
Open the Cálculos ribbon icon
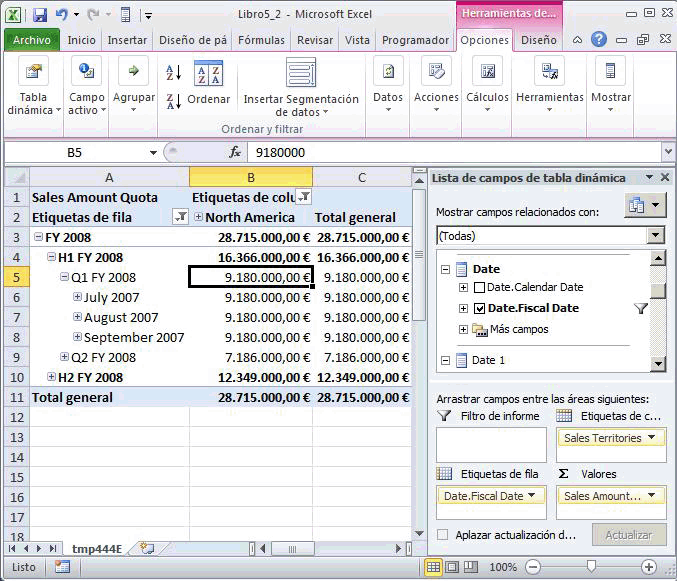(x=487, y=74)
